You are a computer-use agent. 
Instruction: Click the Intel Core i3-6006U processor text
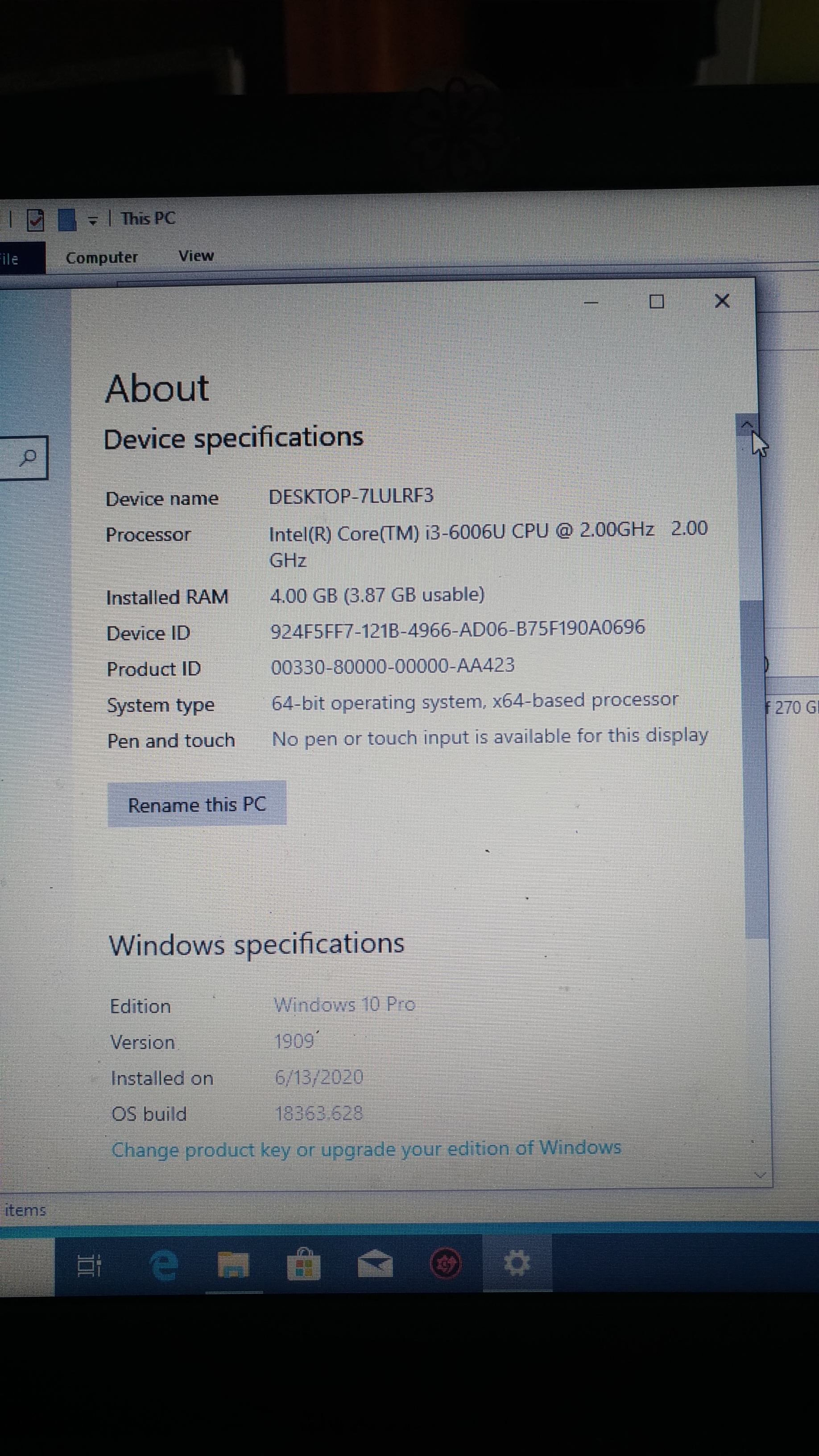[488, 544]
